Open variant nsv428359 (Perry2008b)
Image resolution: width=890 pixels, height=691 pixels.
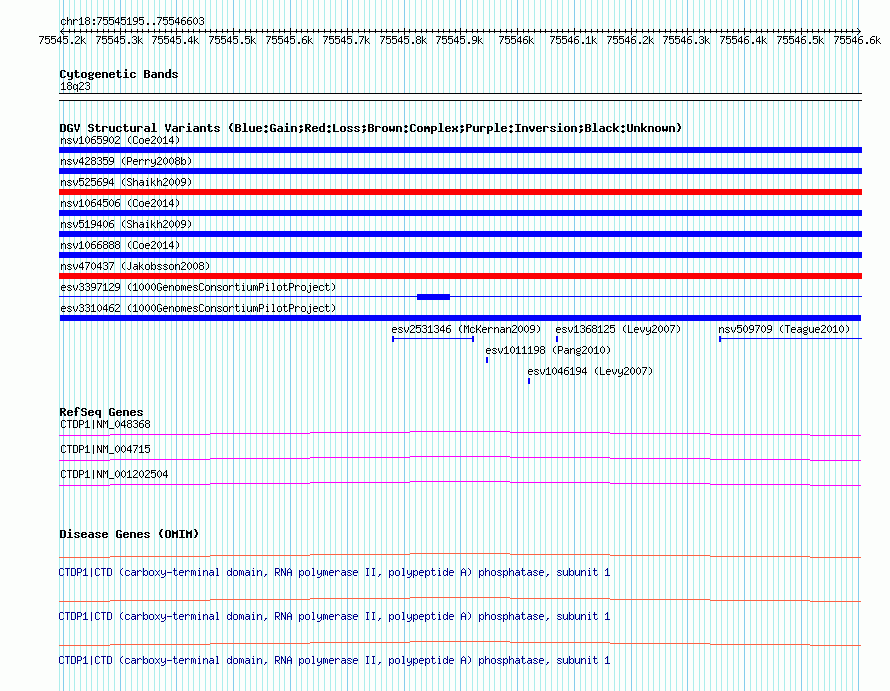[x=126, y=161]
